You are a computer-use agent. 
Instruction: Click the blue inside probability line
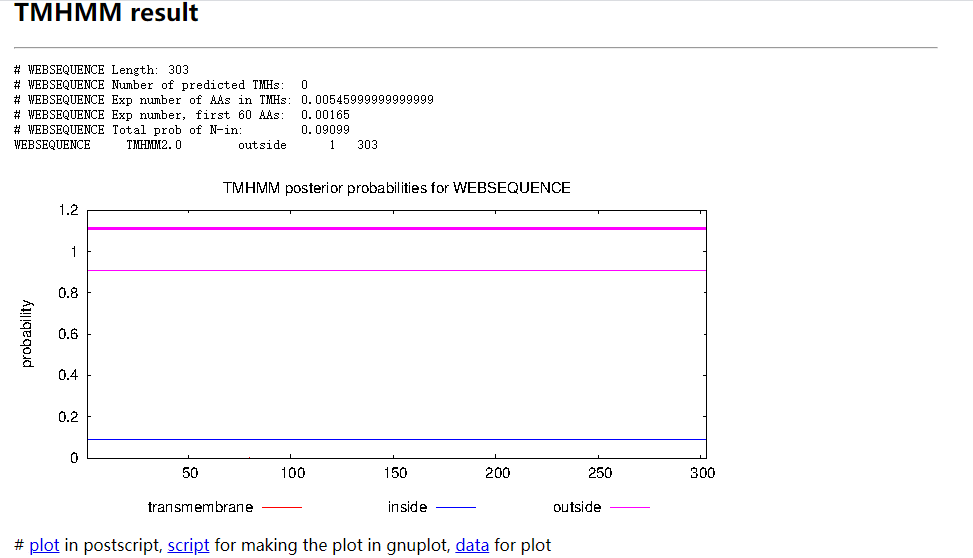click(x=397, y=439)
